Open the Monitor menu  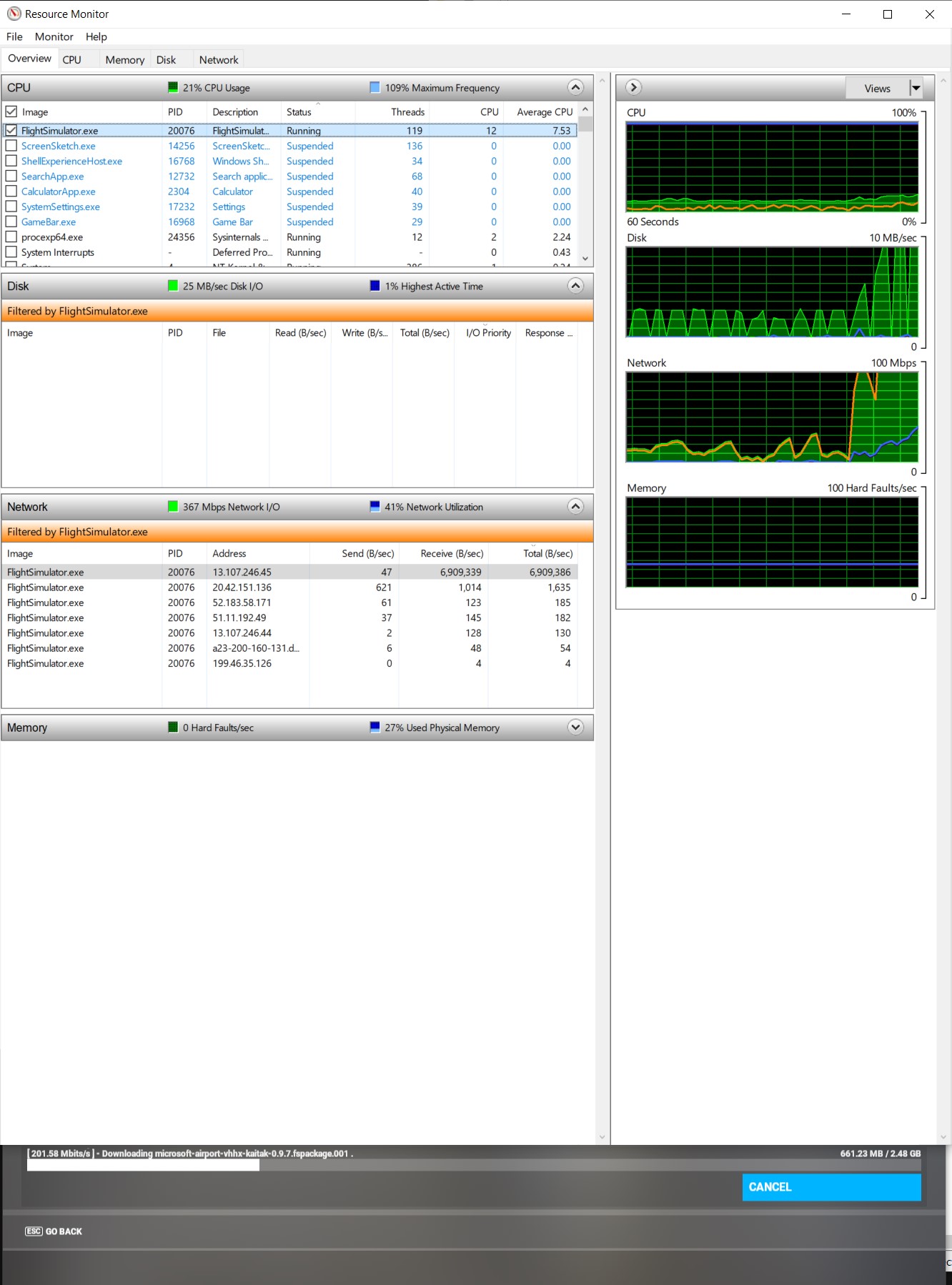[x=54, y=36]
